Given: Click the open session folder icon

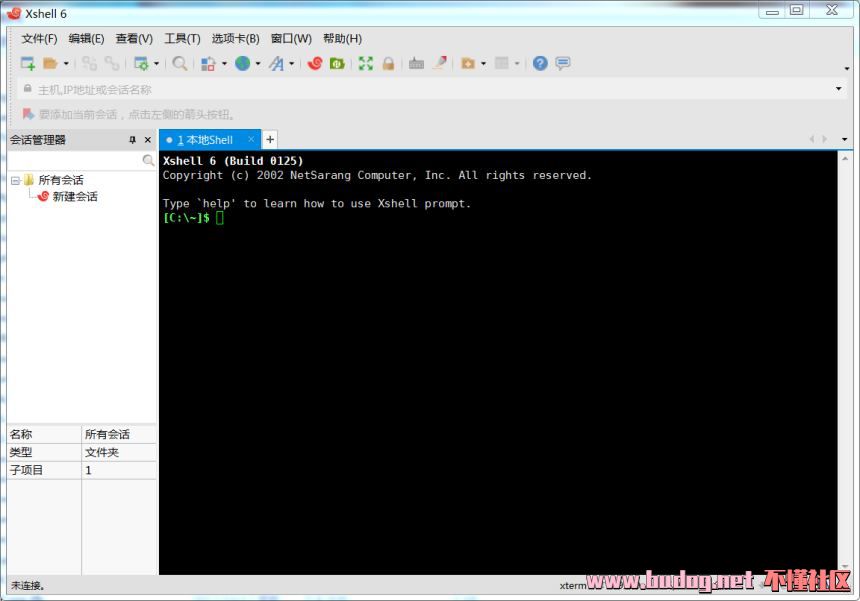Looking at the screenshot, I should (50, 63).
